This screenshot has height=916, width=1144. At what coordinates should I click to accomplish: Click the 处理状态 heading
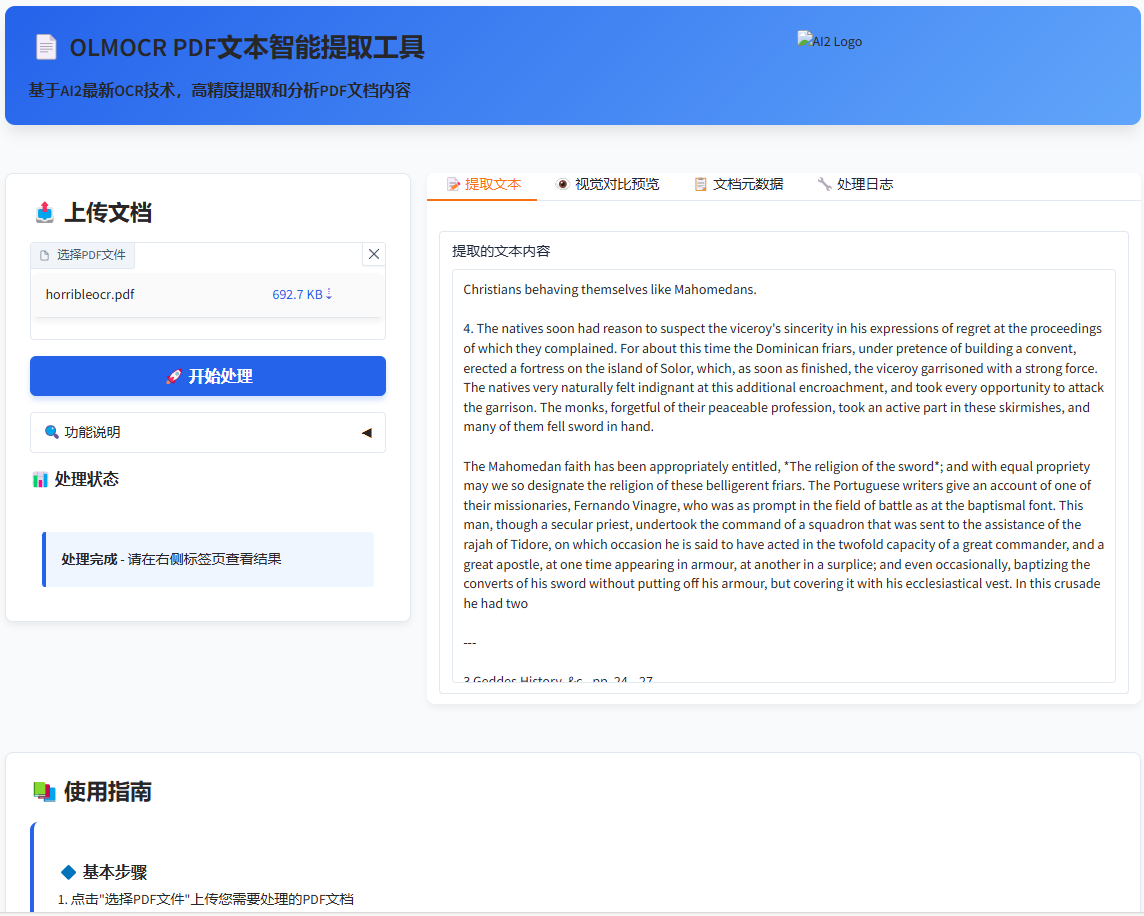87,480
